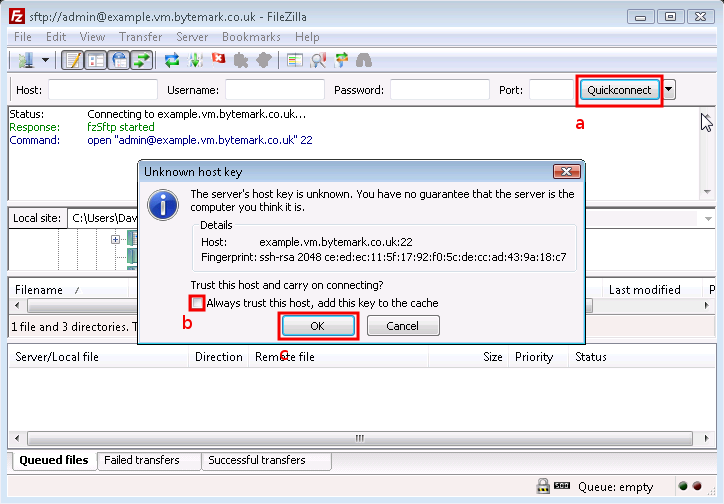
Task: Confirm host key with OK button
Action: pos(318,326)
